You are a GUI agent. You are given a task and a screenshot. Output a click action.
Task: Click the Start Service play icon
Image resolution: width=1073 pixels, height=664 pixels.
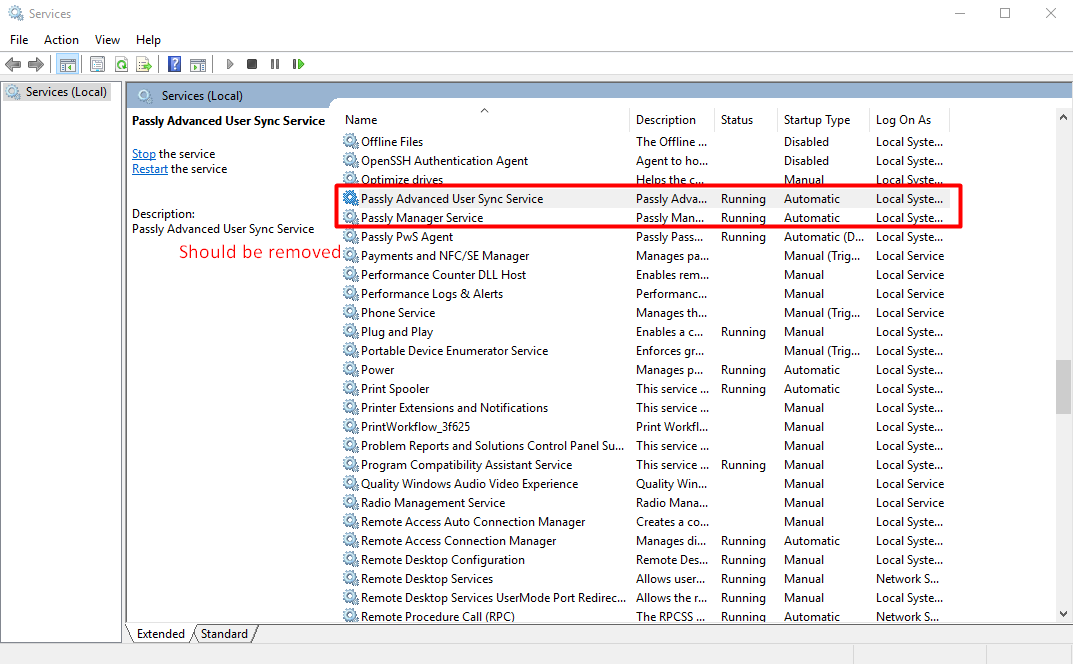coord(230,64)
